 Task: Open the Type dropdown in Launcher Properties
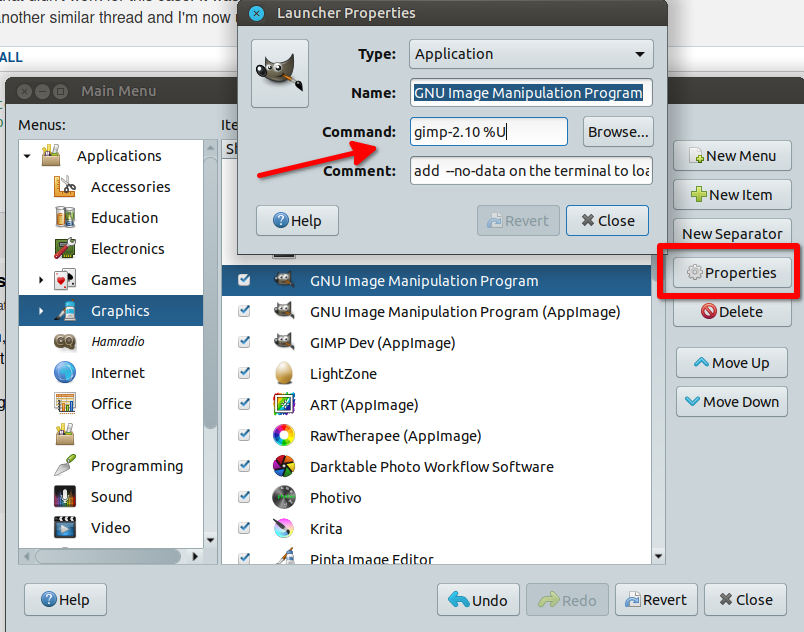point(531,54)
